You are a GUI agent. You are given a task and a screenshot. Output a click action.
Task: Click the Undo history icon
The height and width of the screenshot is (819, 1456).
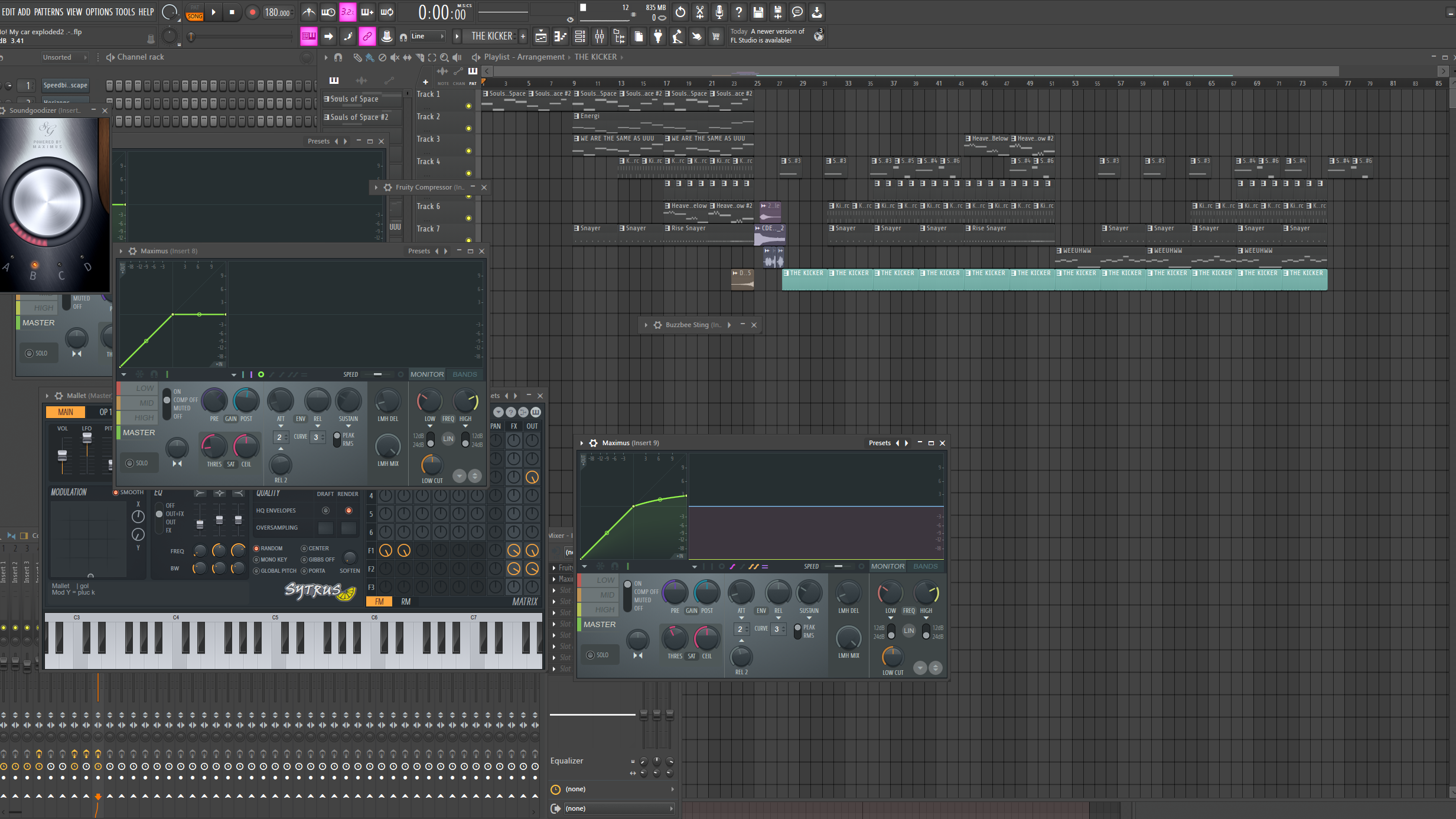(680, 12)
